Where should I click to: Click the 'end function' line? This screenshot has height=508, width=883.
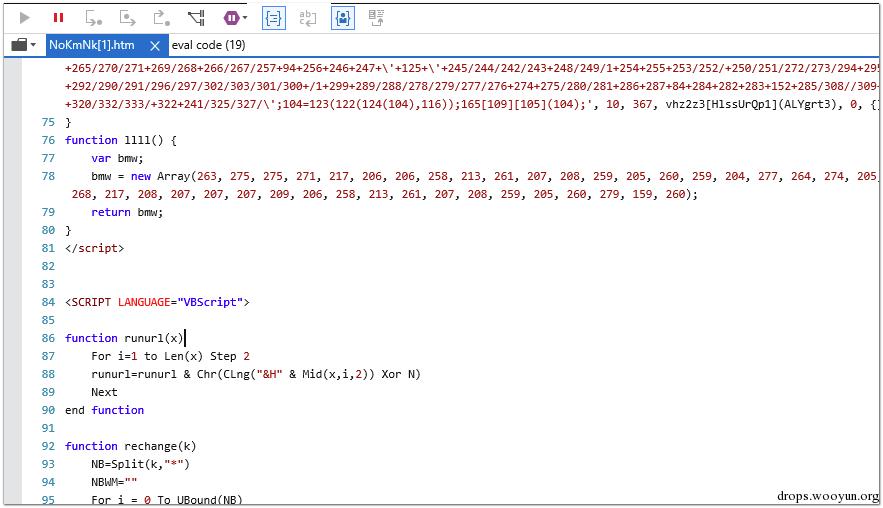click(104, 410)
